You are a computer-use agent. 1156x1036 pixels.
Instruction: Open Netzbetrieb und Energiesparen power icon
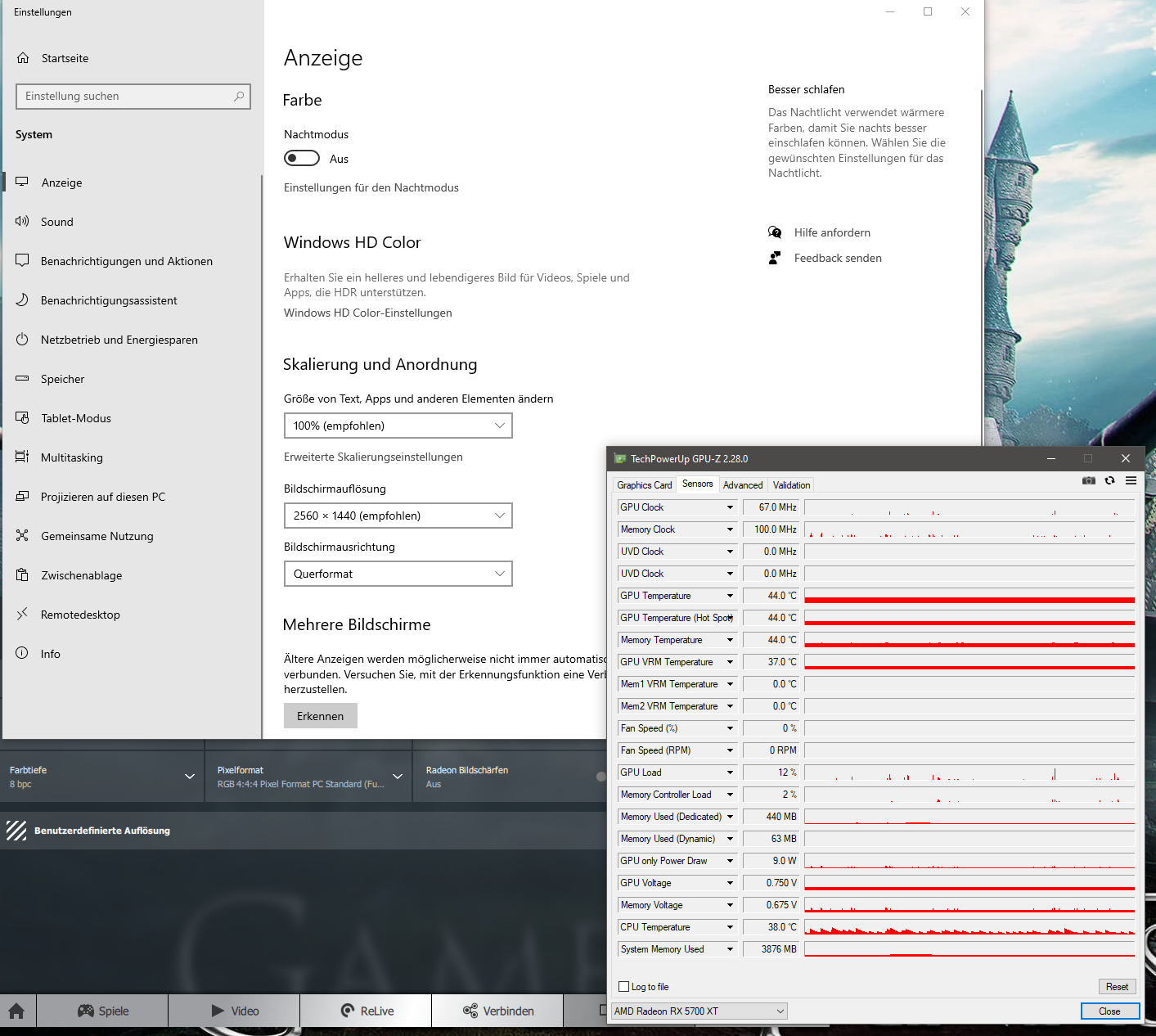[22, 339]
